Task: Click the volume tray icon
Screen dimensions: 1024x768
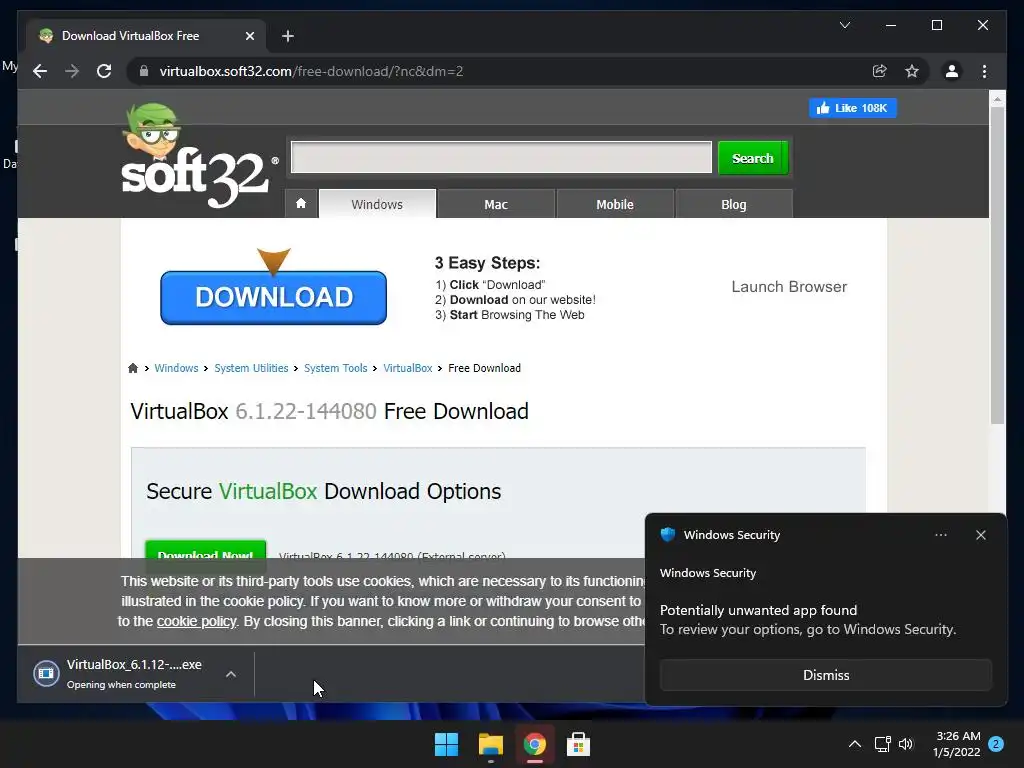Action: 906,744
